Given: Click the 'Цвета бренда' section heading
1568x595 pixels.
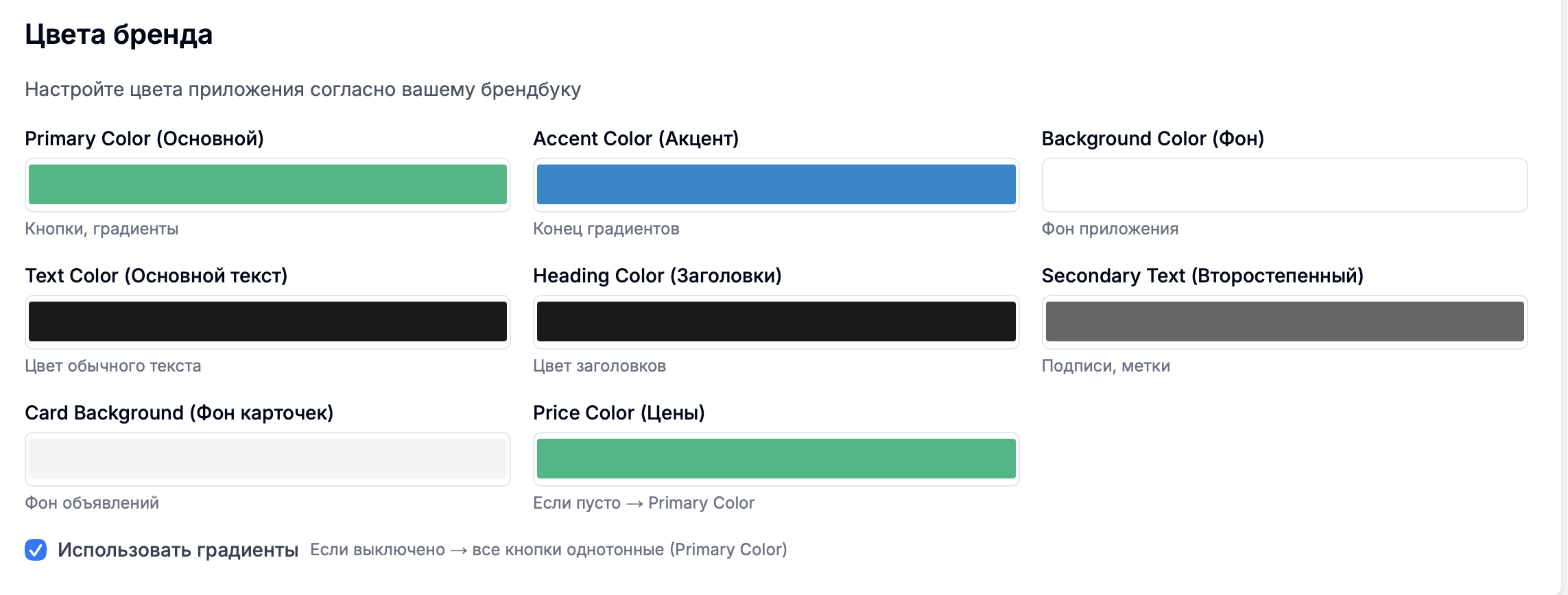Looking at the screenshot, I should click(x=119, y=34).
